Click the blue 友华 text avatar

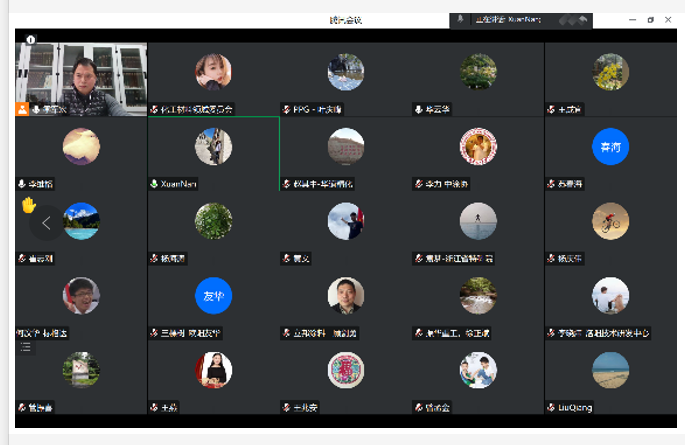click(213, 296)
